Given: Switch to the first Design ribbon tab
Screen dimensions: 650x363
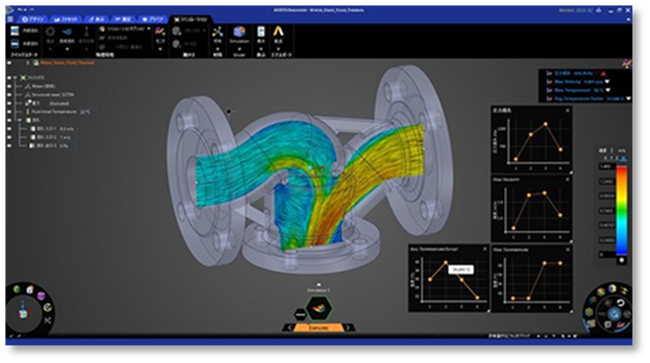Looking at the screenshot, I should (33, 19).
